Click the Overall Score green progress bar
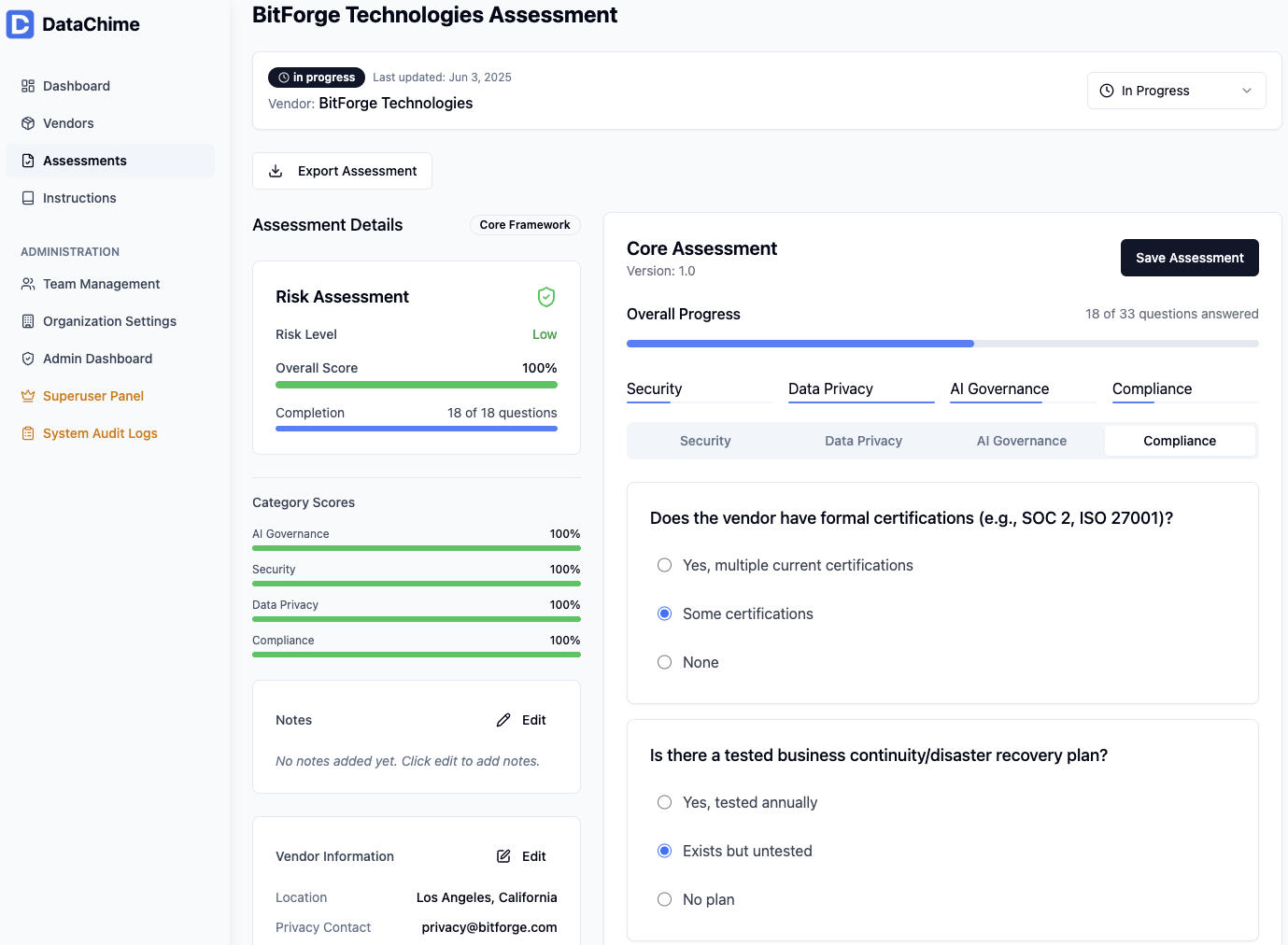This screenshot has height=945, width=1288. tap(417, 385)
